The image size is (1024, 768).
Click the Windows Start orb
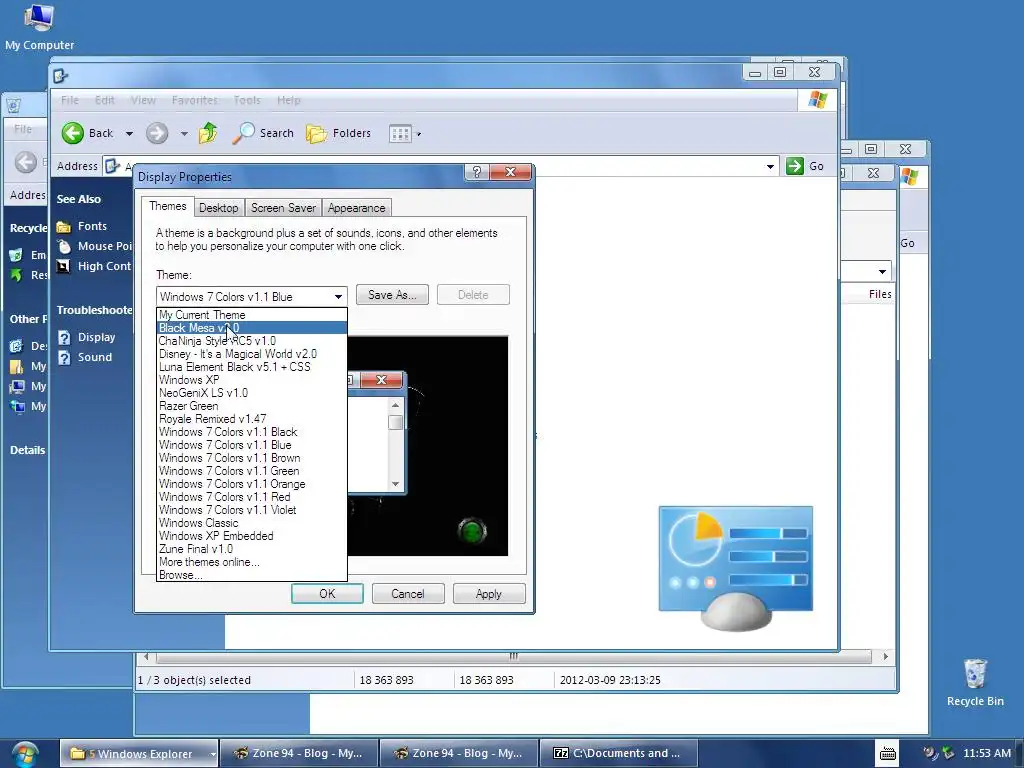(25, 754)
